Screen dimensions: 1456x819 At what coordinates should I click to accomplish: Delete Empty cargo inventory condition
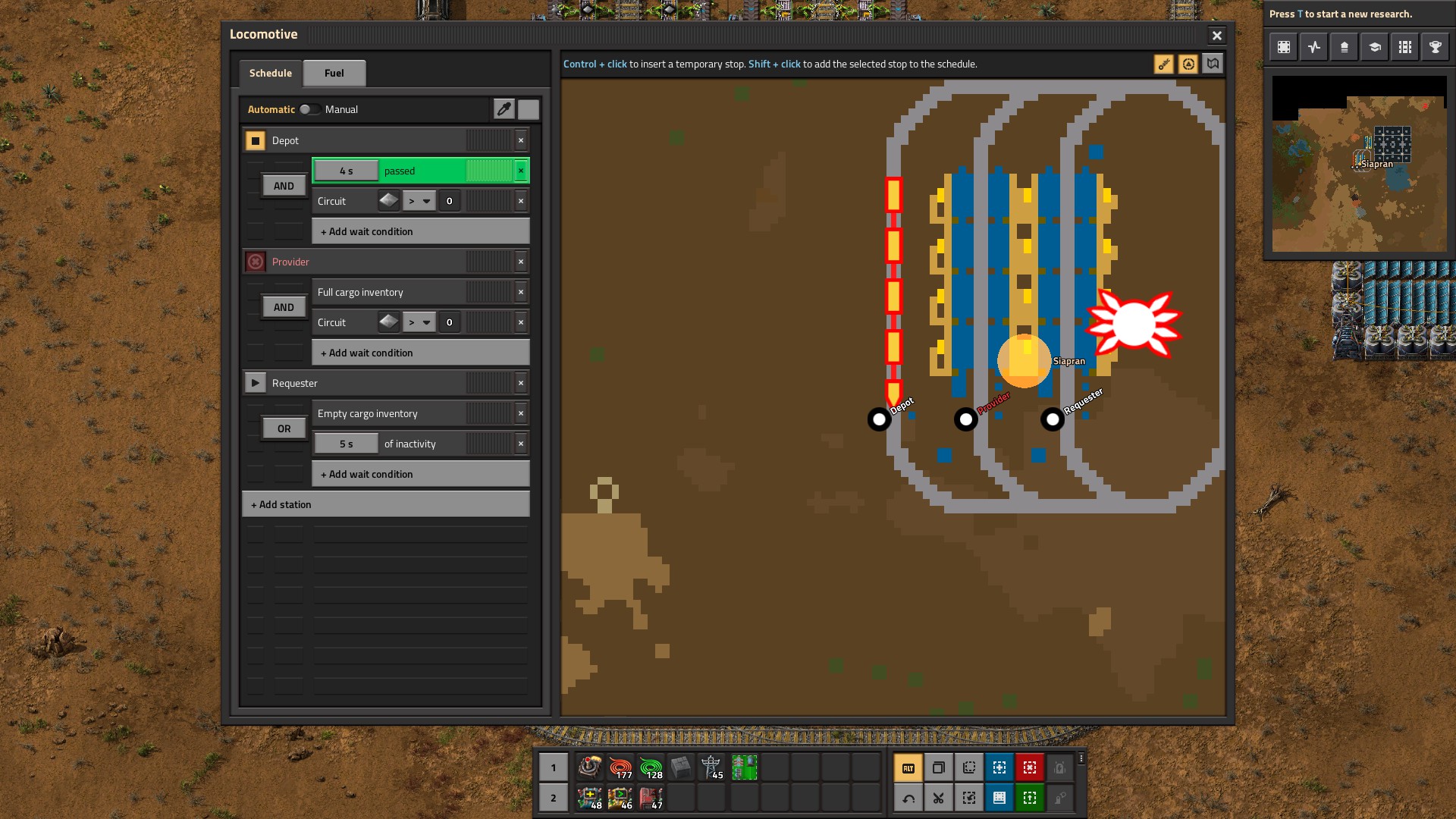click(x=521, y=413)
